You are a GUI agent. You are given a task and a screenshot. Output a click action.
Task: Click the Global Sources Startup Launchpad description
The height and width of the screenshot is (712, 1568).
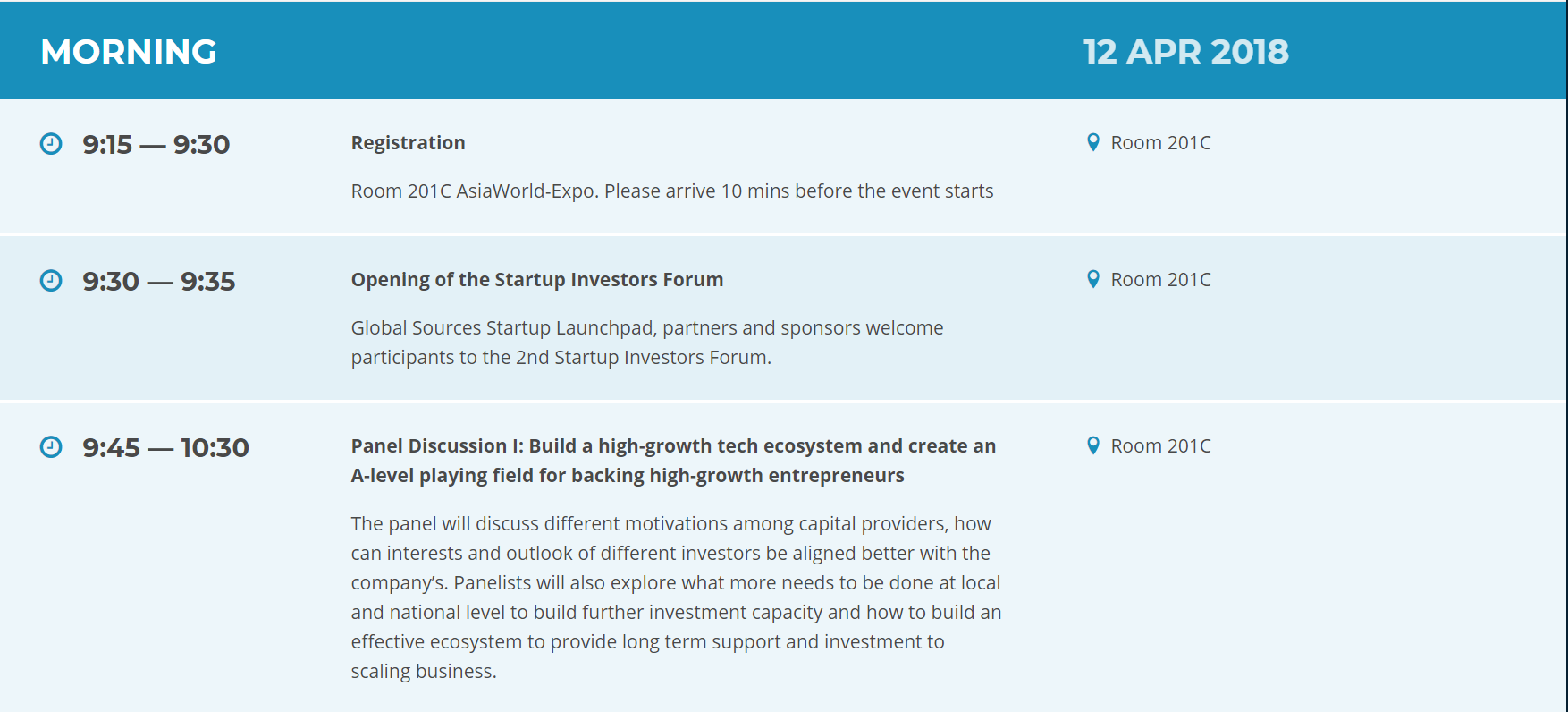[x=647, y=343]
